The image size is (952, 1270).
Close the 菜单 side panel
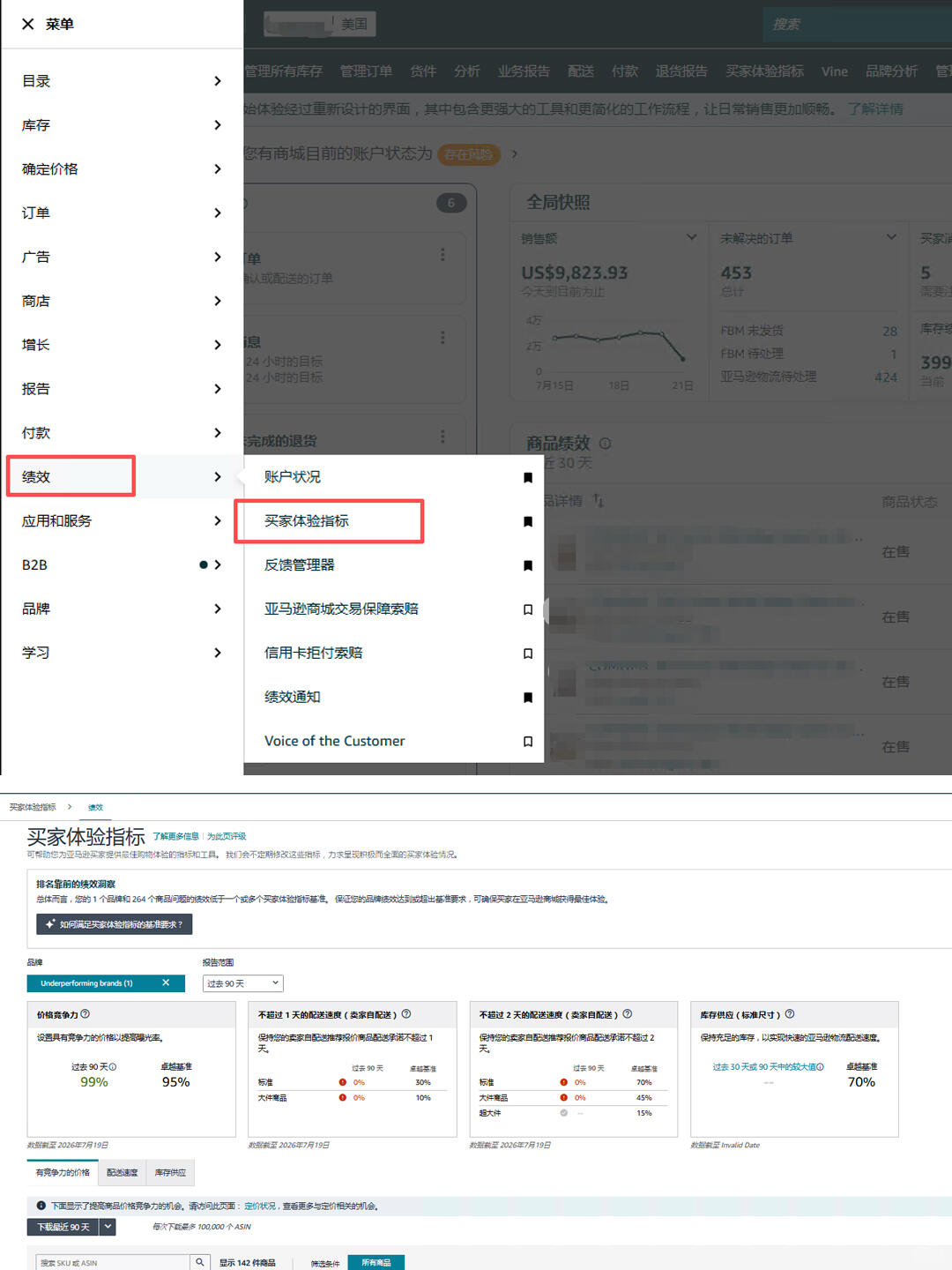[28, 25]
